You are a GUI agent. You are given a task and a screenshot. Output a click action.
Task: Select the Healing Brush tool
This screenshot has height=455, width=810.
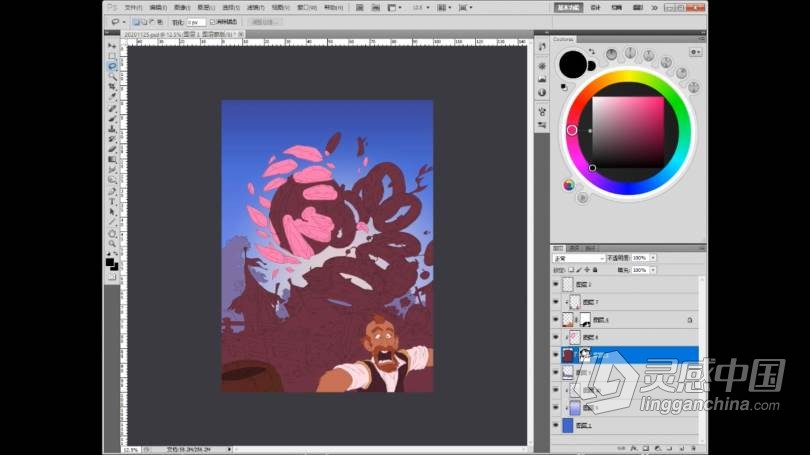112,108
